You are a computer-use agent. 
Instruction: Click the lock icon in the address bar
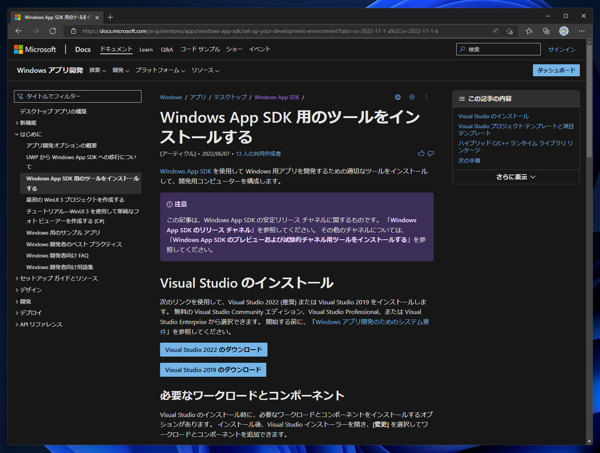pyautogui.click(x=73, y=31)
